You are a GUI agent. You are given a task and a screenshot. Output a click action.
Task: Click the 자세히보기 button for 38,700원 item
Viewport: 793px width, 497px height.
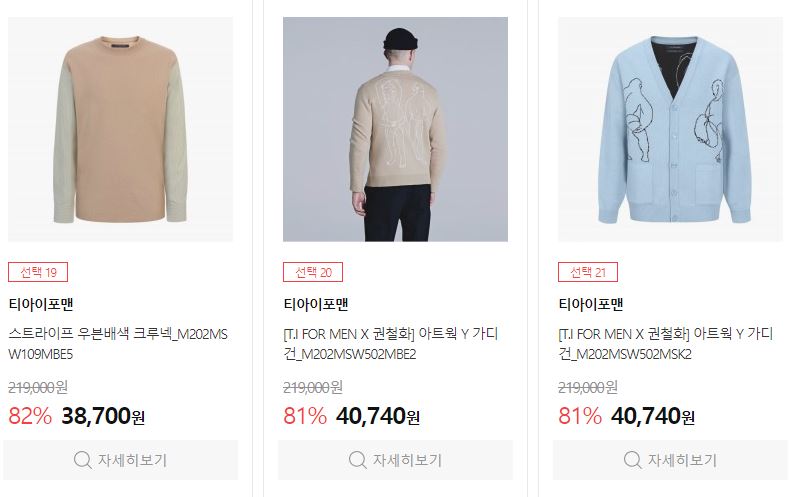120,460
